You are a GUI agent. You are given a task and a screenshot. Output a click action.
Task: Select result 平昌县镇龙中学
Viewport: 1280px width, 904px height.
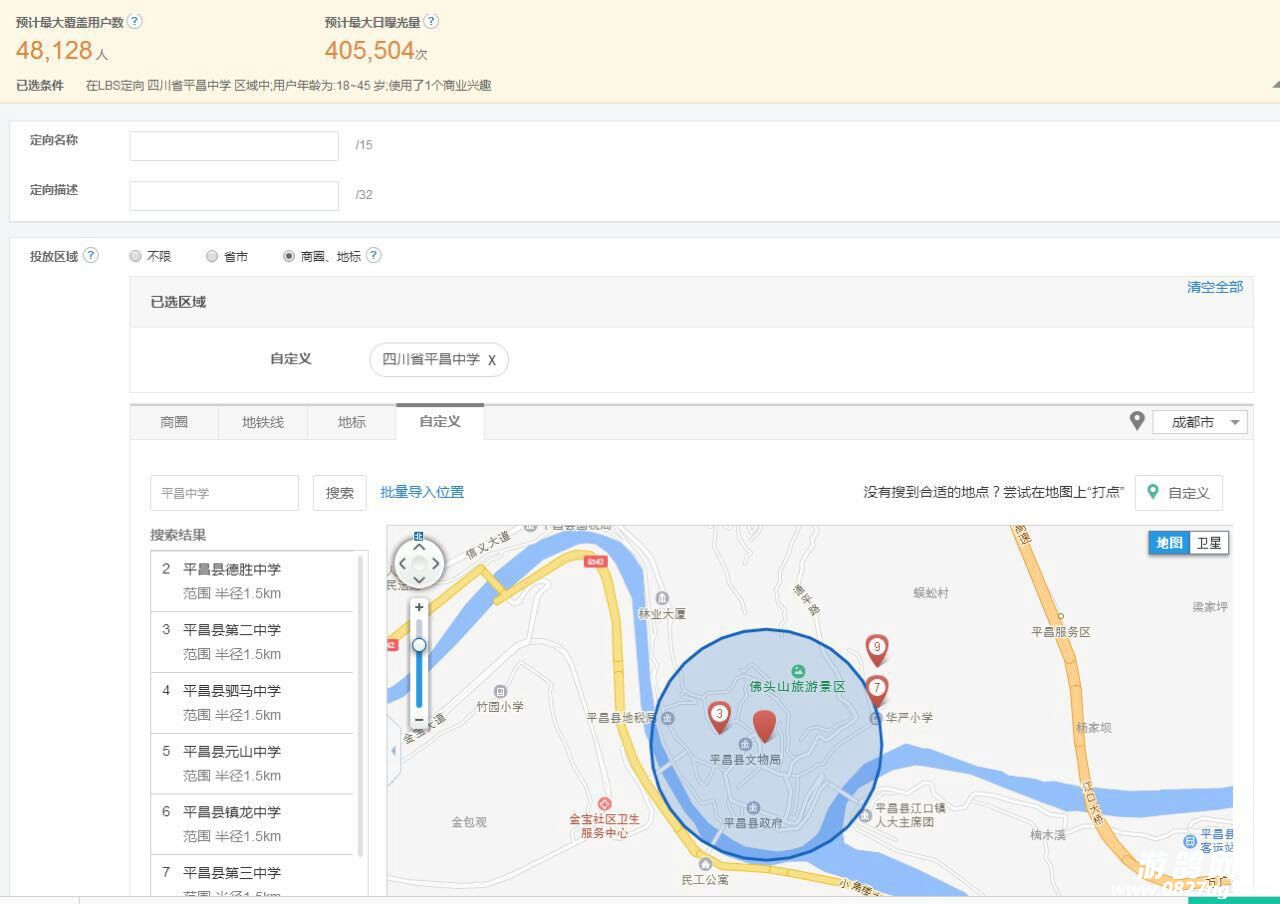point(252,824)
